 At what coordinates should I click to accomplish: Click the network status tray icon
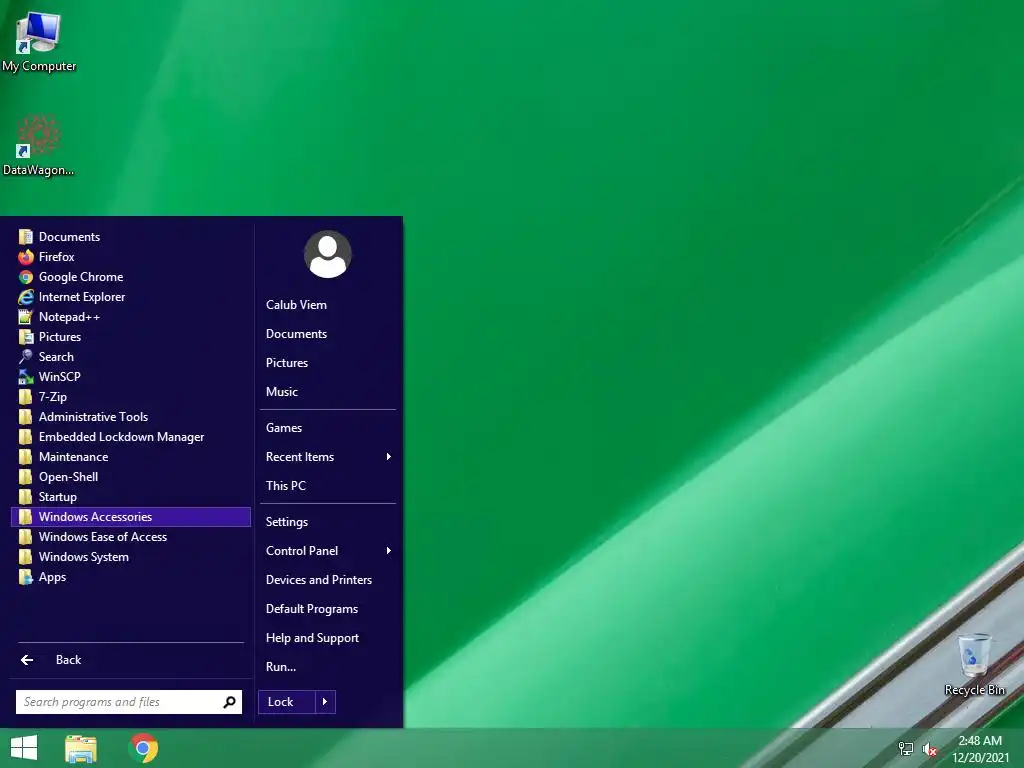pyautogui.click(x=906, y=749)
